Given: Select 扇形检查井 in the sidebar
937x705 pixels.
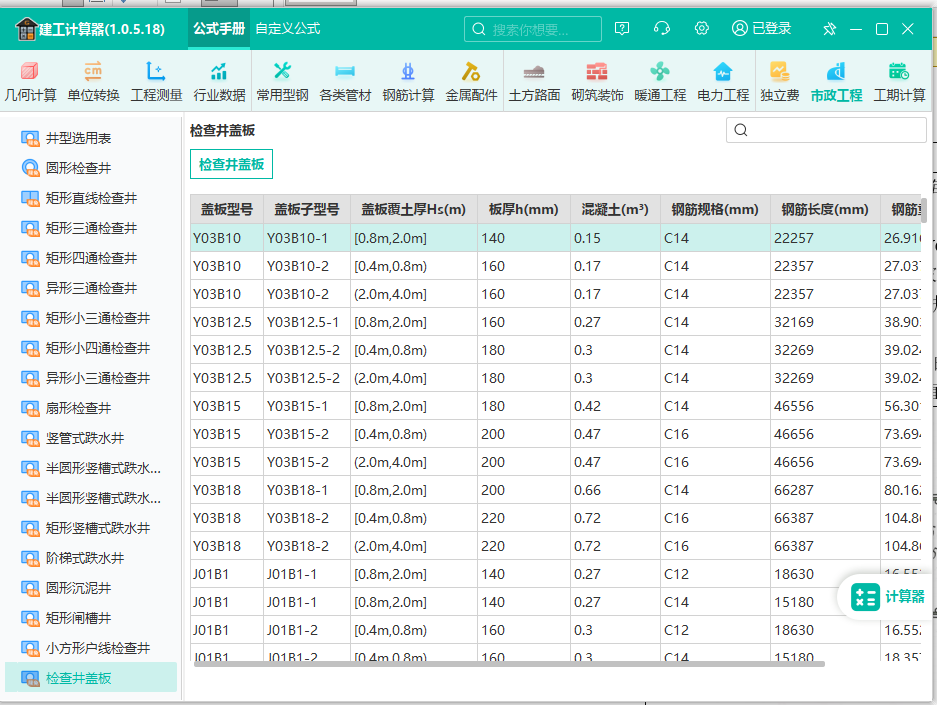Looking at the screenshot, I should (90, 408).
